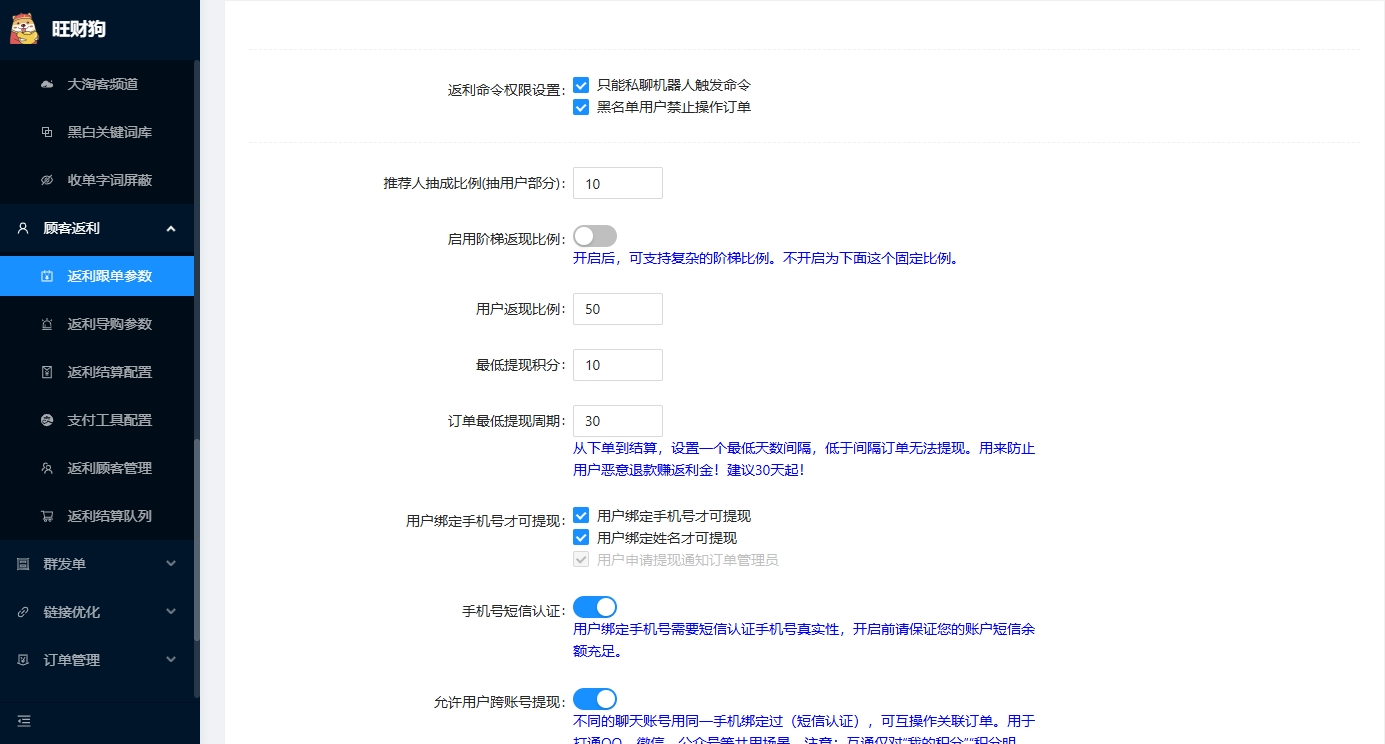Turn off 手机号短信认证 switch
The image size is (1385, 744).
[x=594, y=607]
